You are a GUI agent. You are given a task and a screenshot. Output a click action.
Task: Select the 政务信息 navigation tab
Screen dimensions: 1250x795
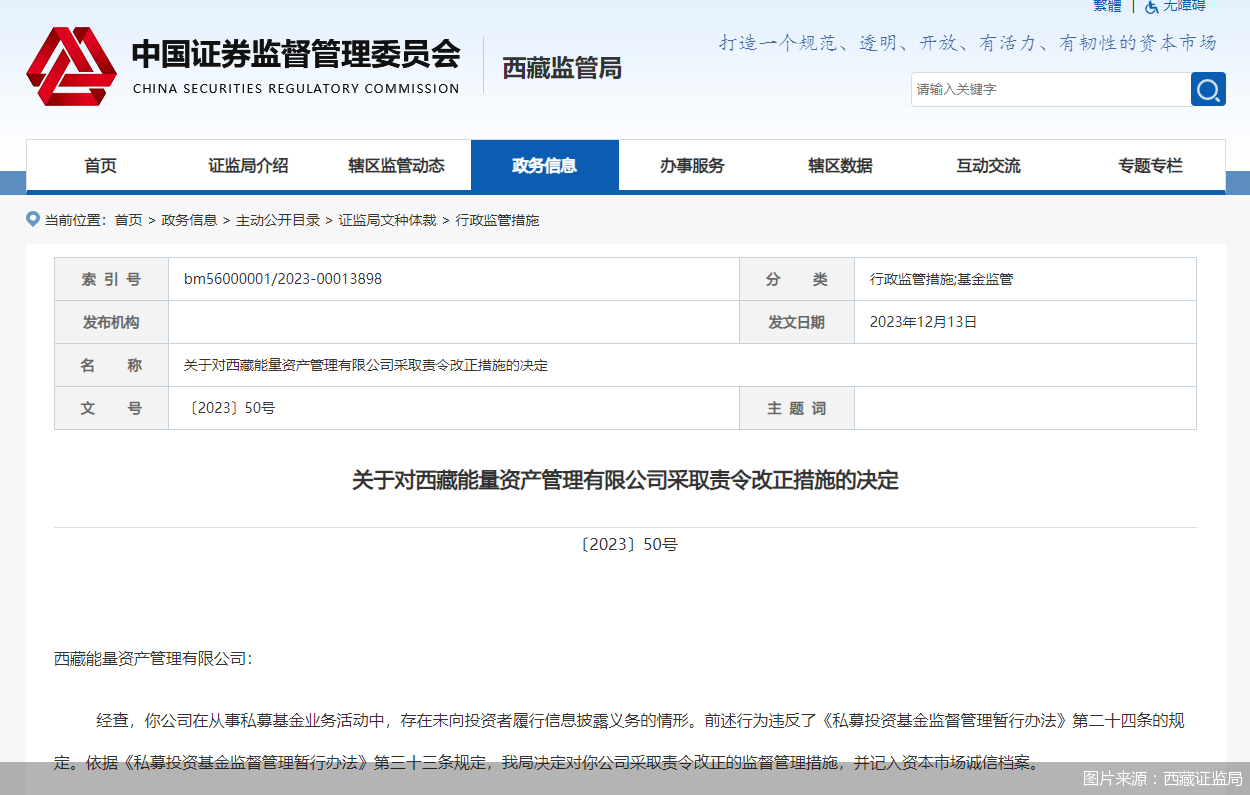545,166
